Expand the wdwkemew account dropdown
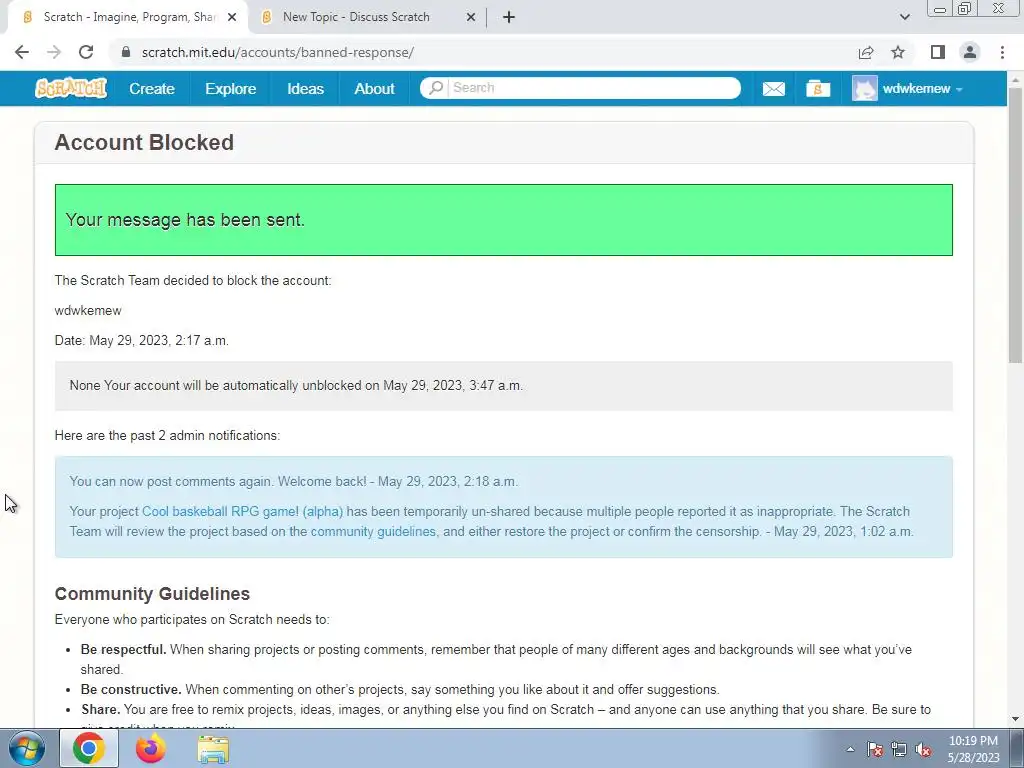1024x768 pixels. click(959, 89)
